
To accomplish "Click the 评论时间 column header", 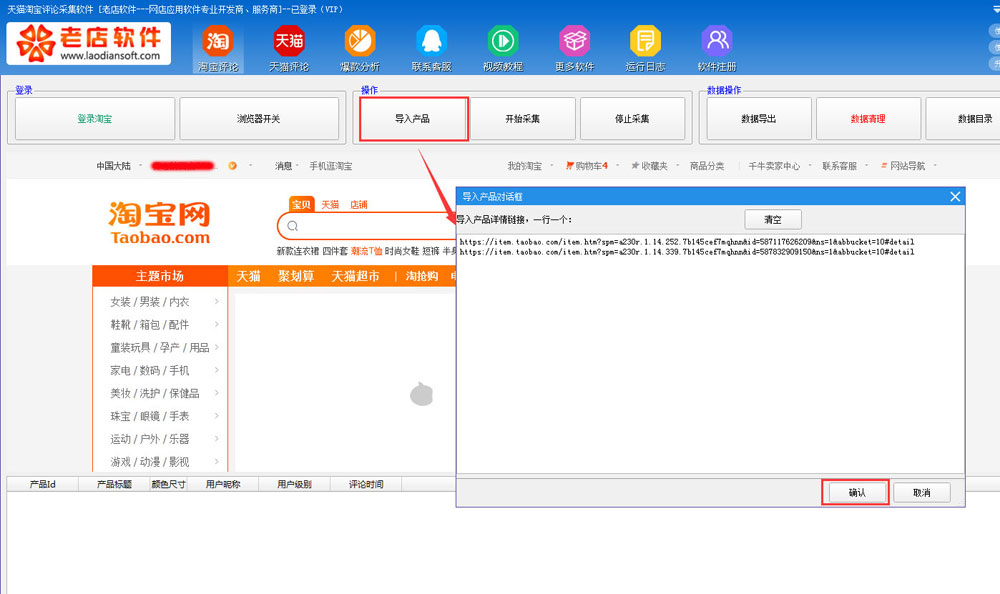I will [x=366, y=484].
